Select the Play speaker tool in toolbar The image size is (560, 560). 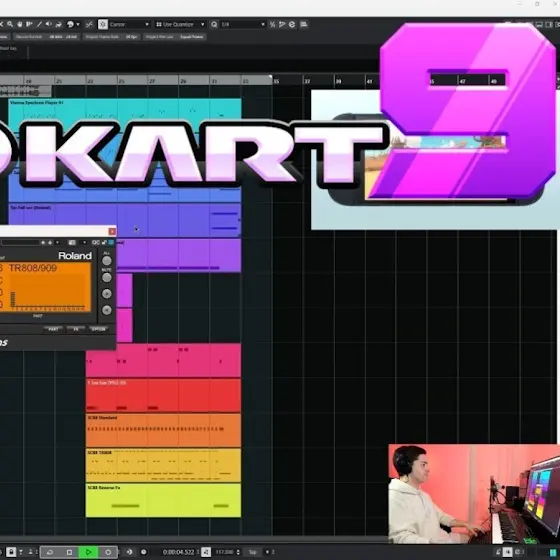point(49,24)
